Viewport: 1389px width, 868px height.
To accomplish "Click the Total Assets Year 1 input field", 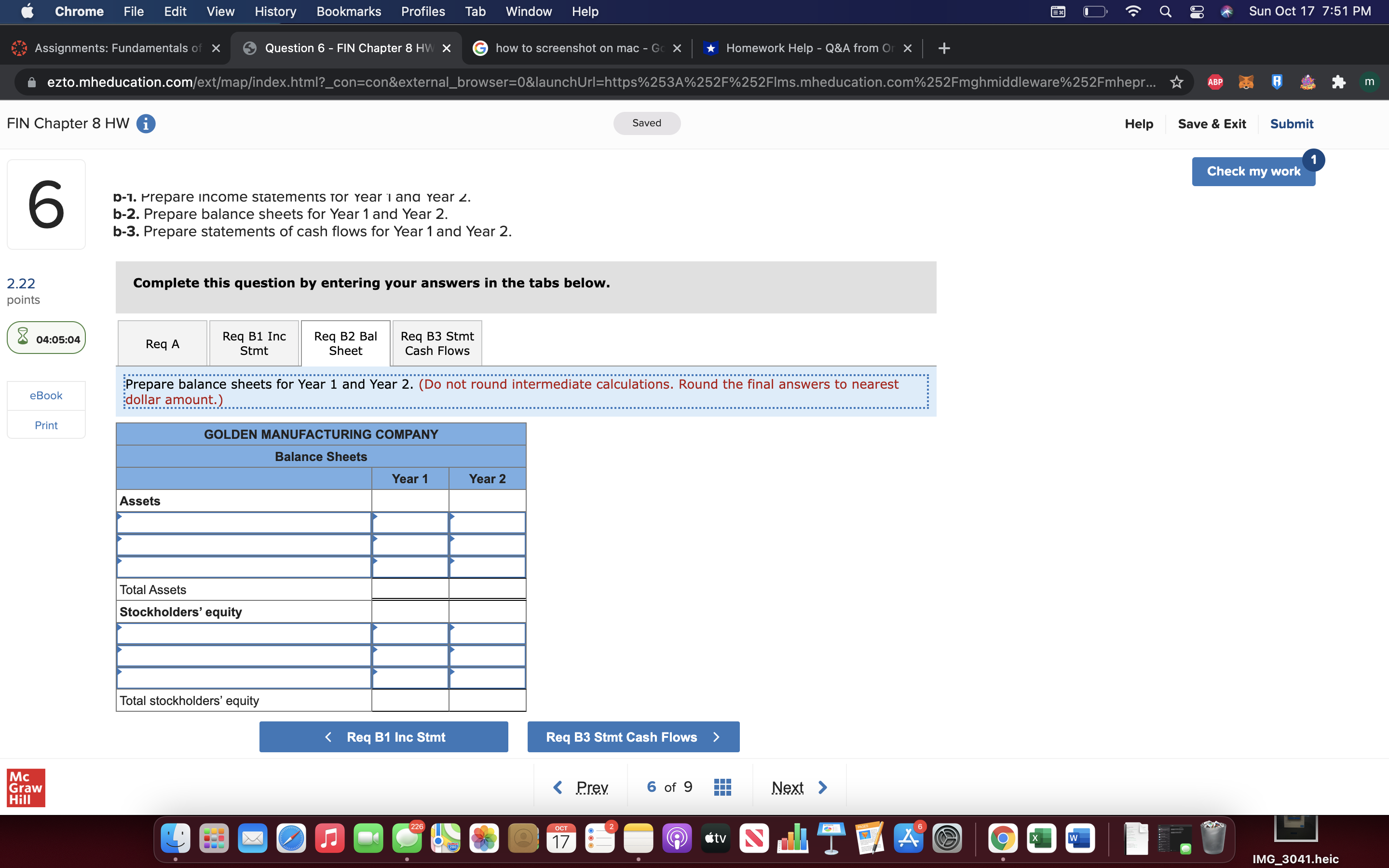I will (410, 588).
